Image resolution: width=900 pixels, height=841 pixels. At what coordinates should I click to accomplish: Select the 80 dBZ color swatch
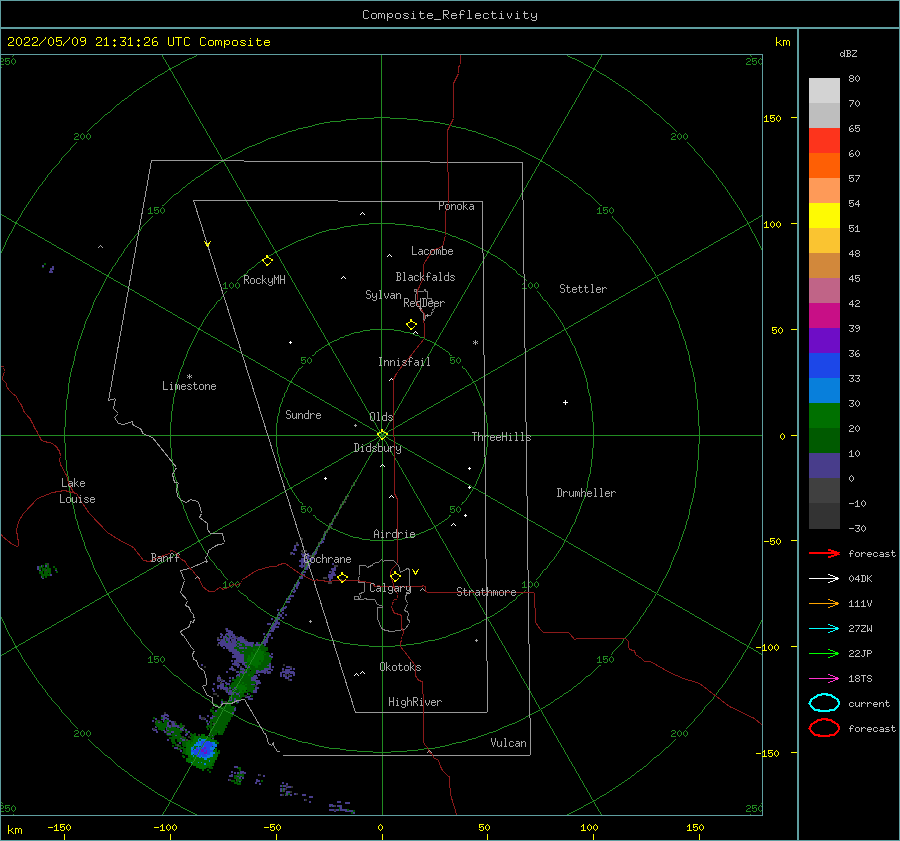[824, 91]
